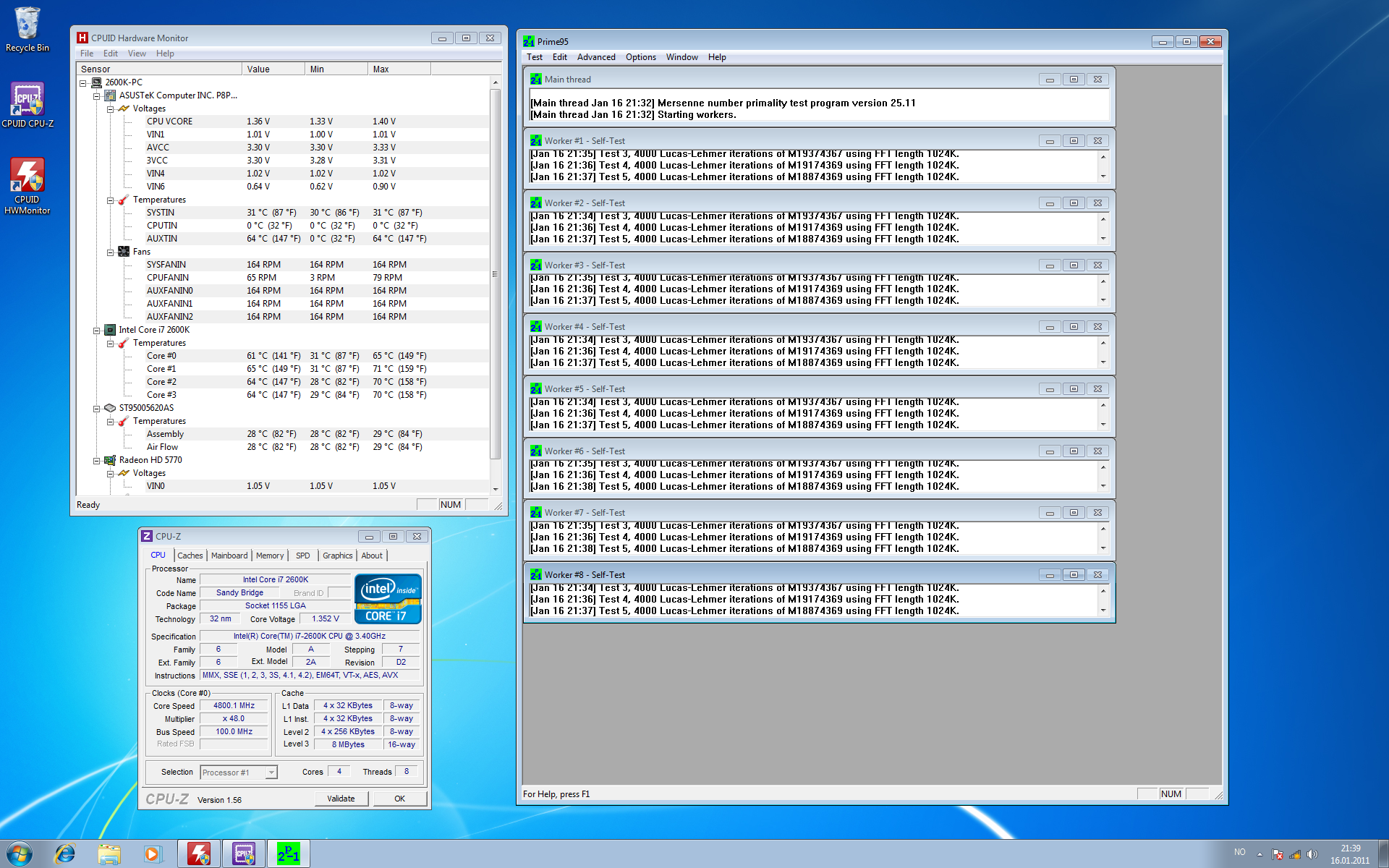Viewport: 1389px width, 868px height.
Task: Open Windows Media Player taskbar icon
Action: tap(152, 854)
